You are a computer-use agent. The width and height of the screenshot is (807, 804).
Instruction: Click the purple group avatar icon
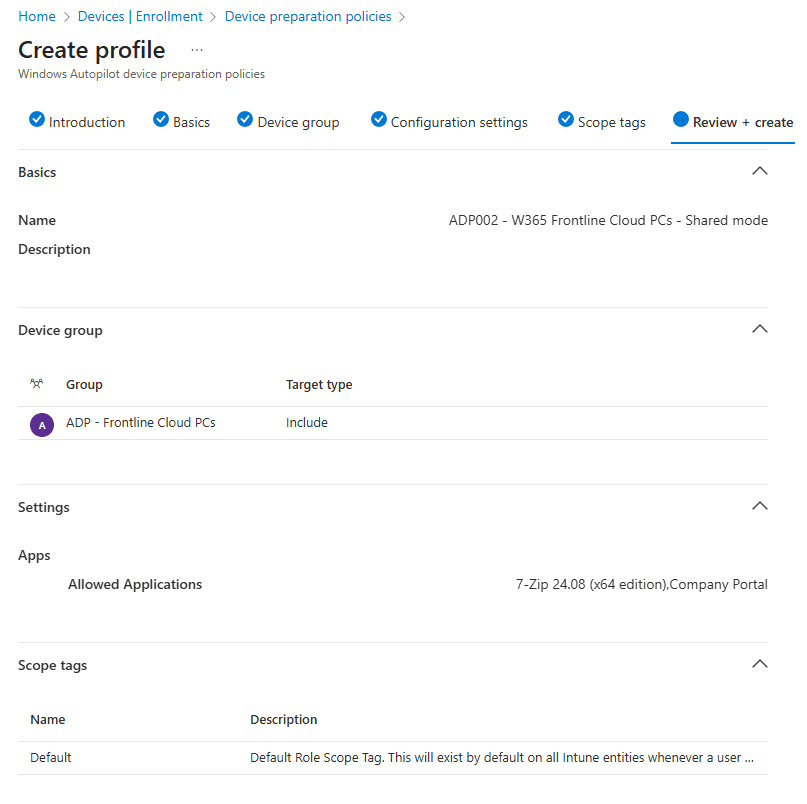click(x=42, y=424)
